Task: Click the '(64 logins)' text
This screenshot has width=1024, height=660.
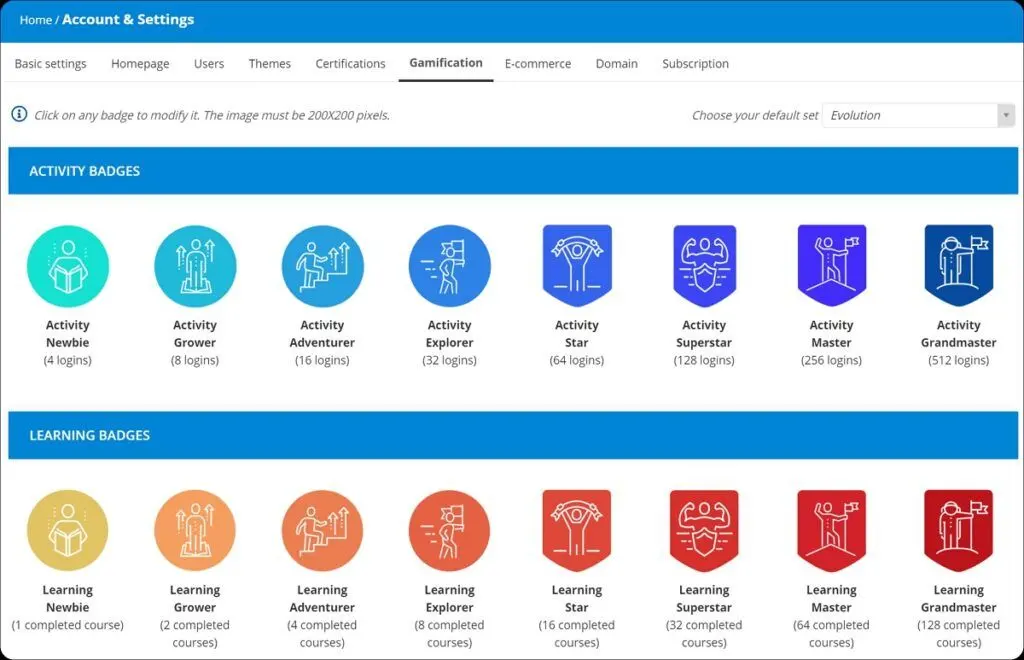Action: tap(577, 360)
